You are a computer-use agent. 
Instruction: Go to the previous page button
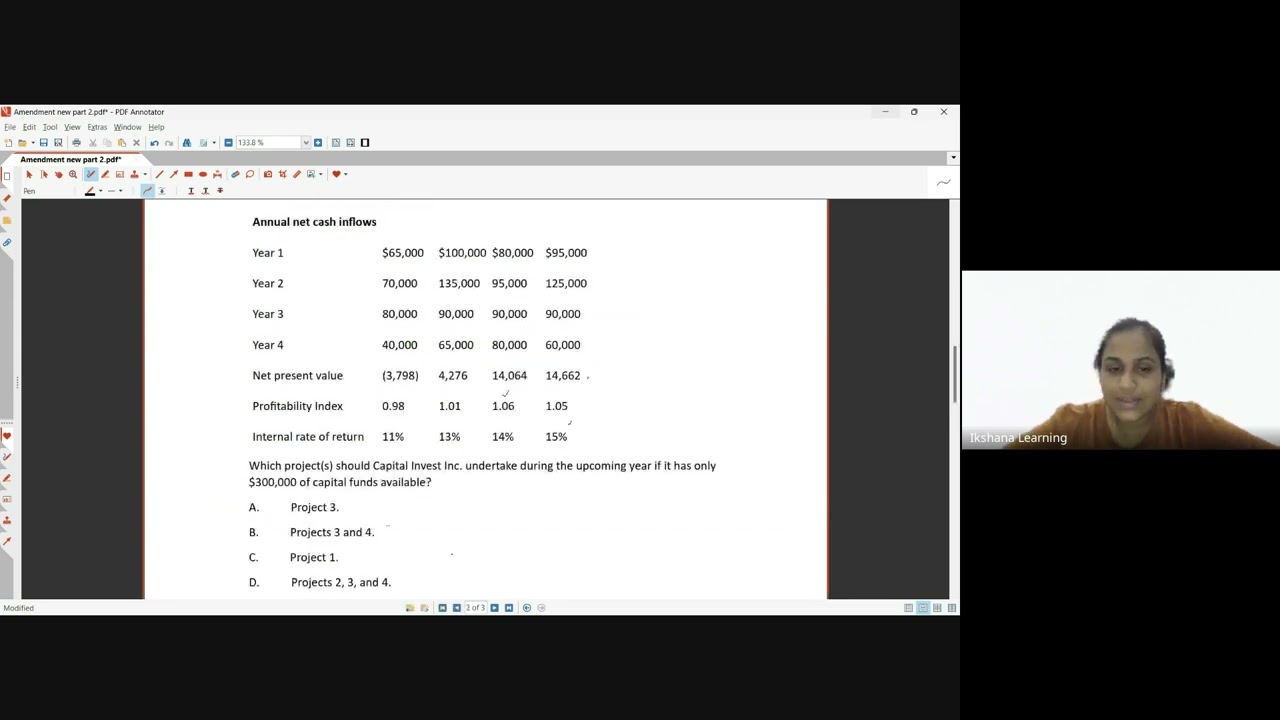pos(457,607)
